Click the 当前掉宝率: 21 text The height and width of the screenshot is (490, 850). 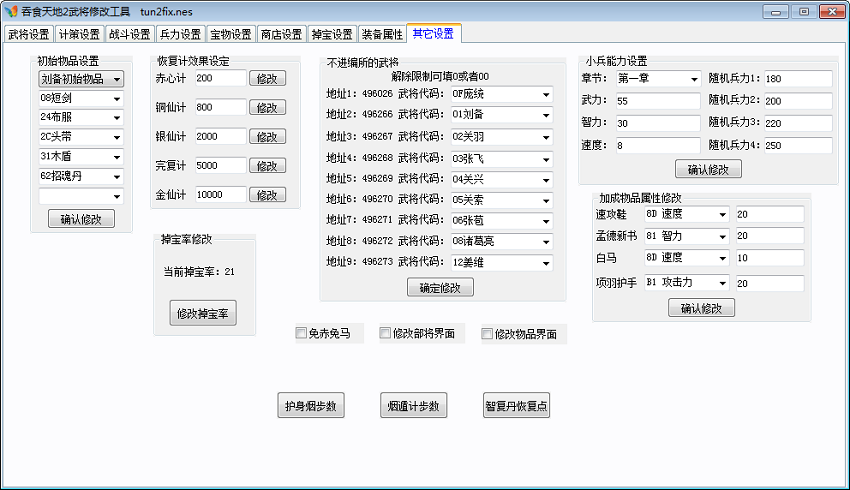[199, 272]
